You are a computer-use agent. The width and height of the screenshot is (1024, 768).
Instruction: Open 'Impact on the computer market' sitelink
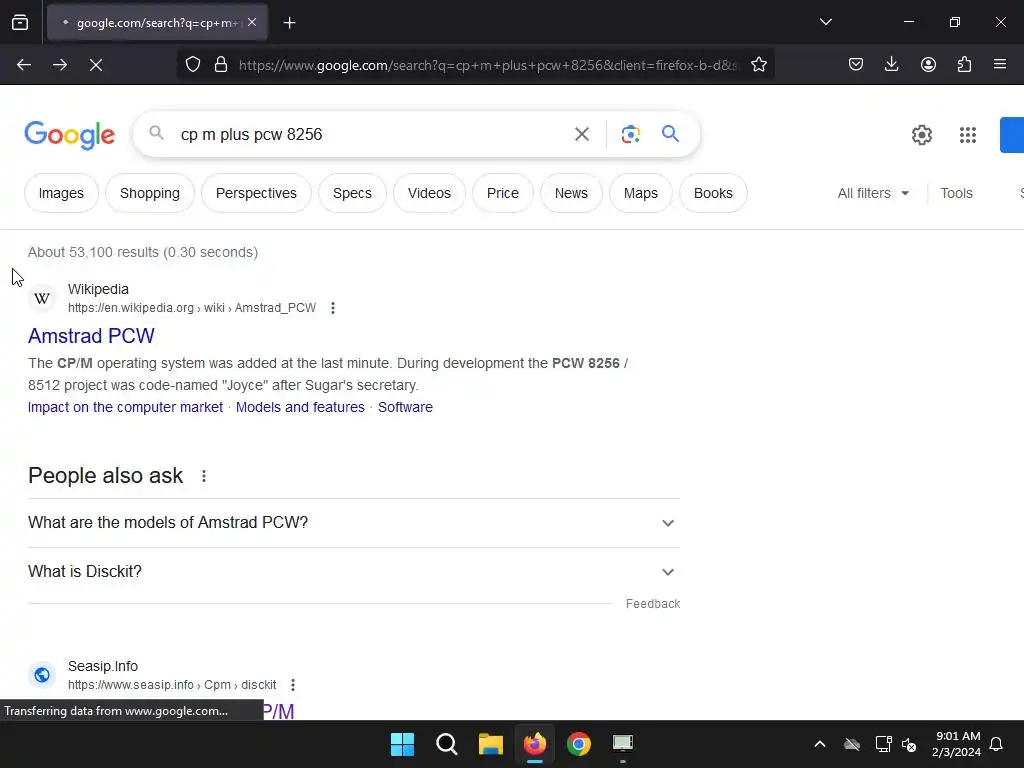point(125,407)
